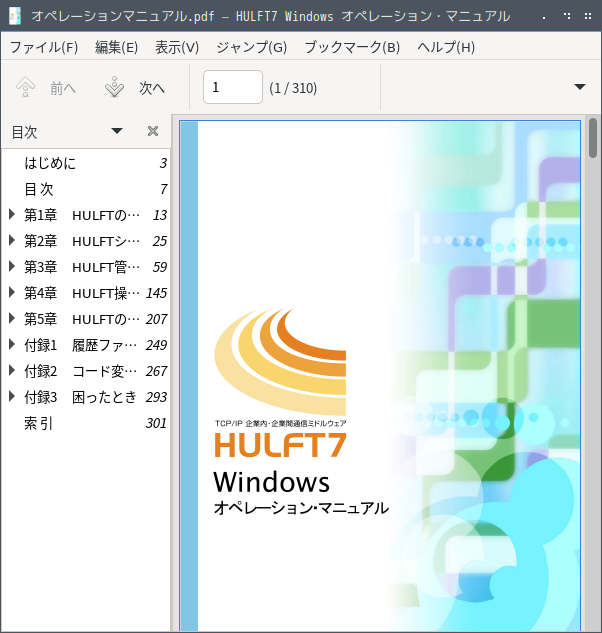602x633 pixels.
Task: Select 第5章 entry on page 207
Action: tap(86, 319)
